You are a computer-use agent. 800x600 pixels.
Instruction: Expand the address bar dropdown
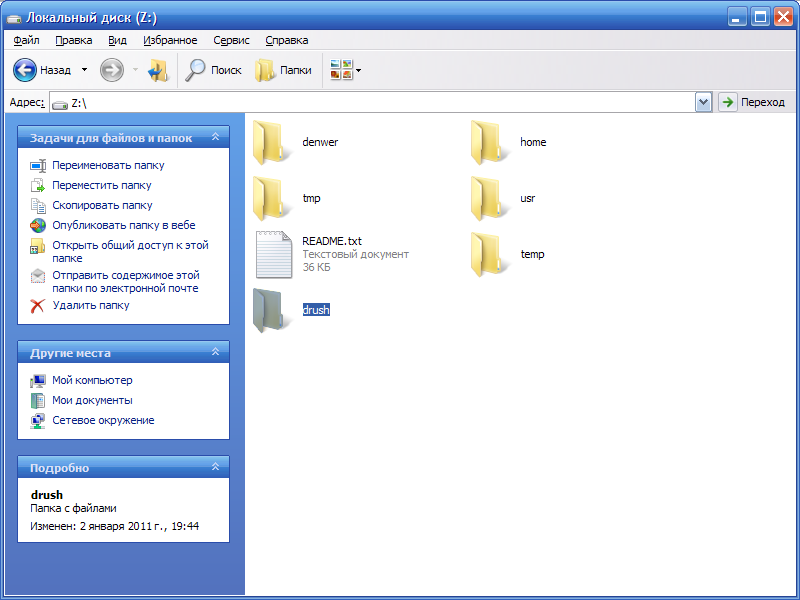[704, 103]
